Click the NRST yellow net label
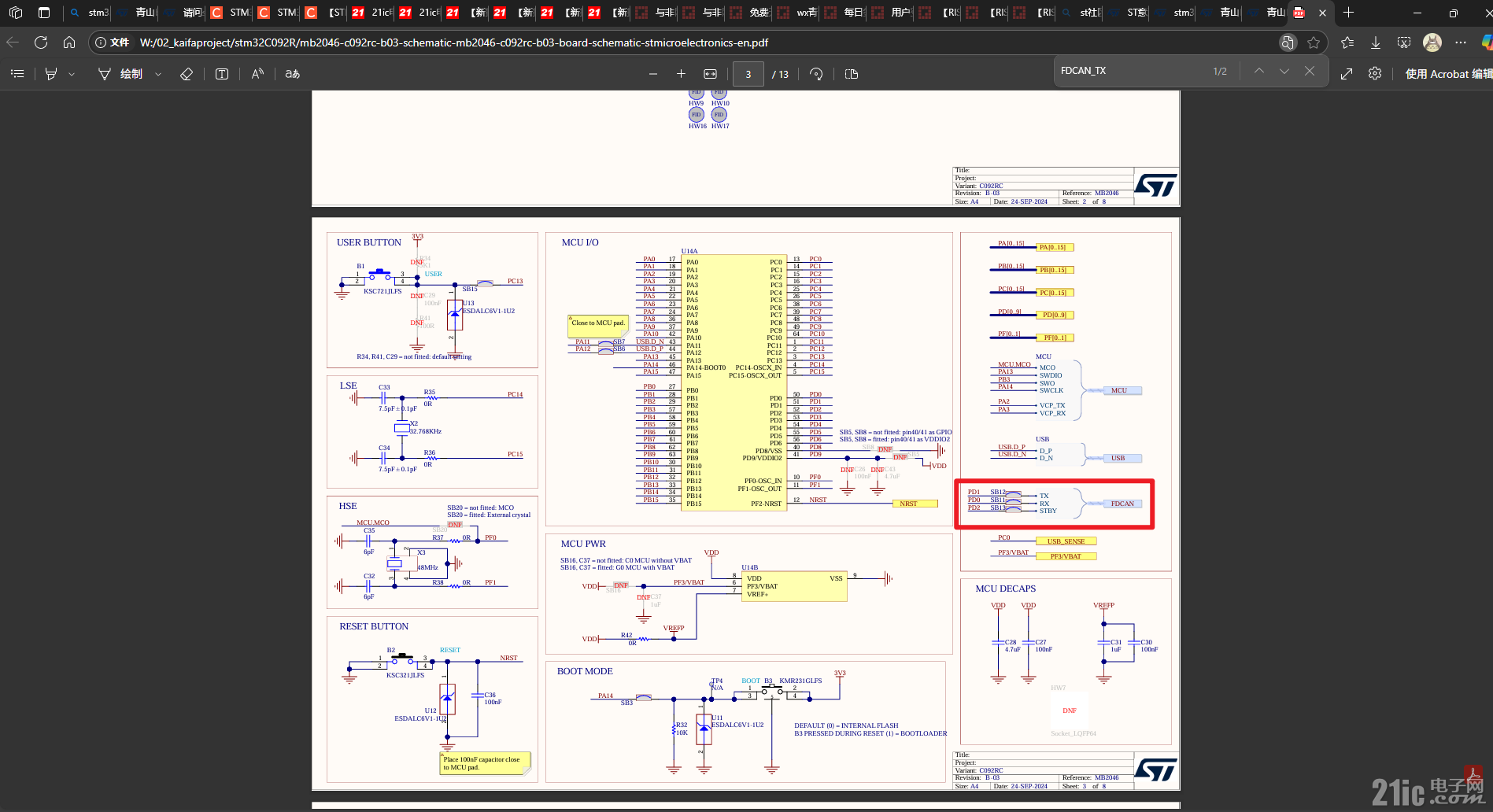This screenshot has height=812, width=1493. point(915,504)
